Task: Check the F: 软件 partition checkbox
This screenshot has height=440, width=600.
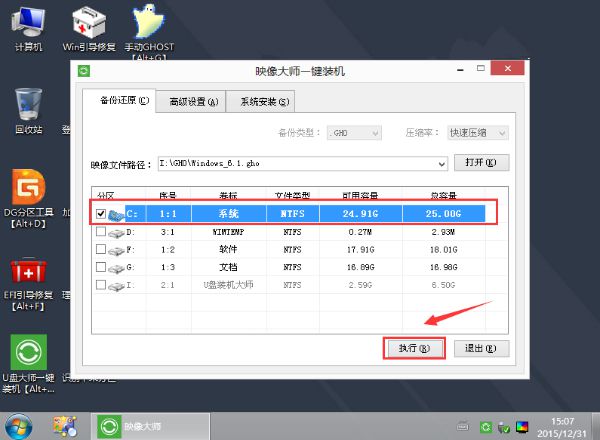Action: pos(100,250)
